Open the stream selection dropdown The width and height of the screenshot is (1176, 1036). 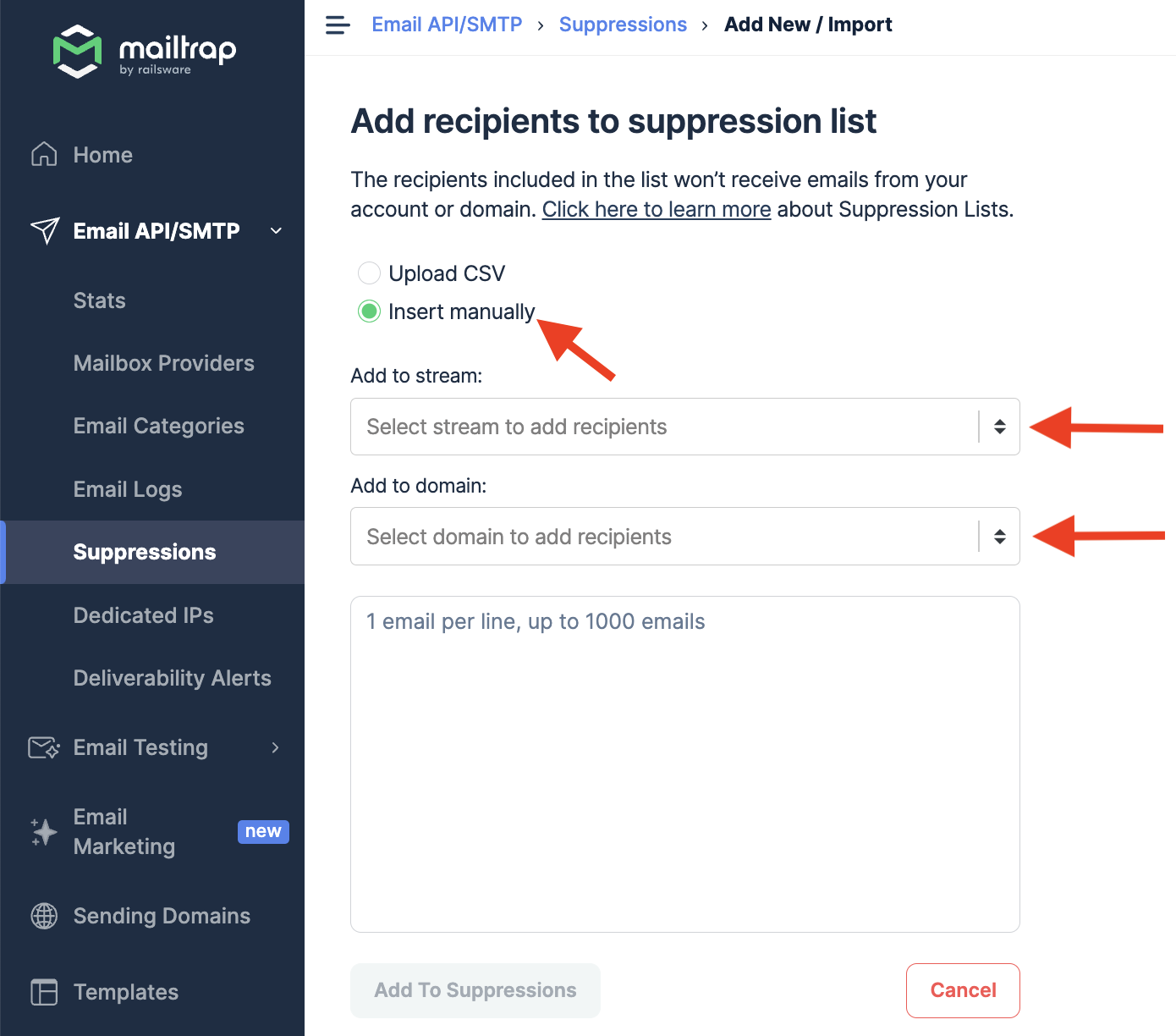coord(684,427)
